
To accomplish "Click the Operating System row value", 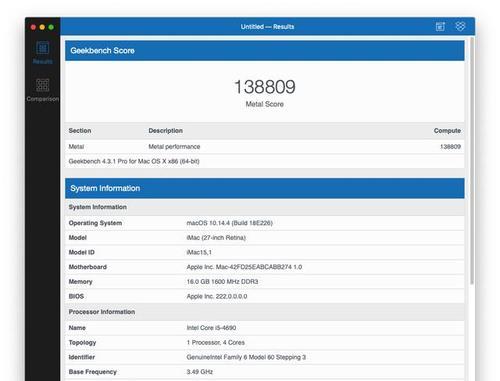I will point(229,223).
